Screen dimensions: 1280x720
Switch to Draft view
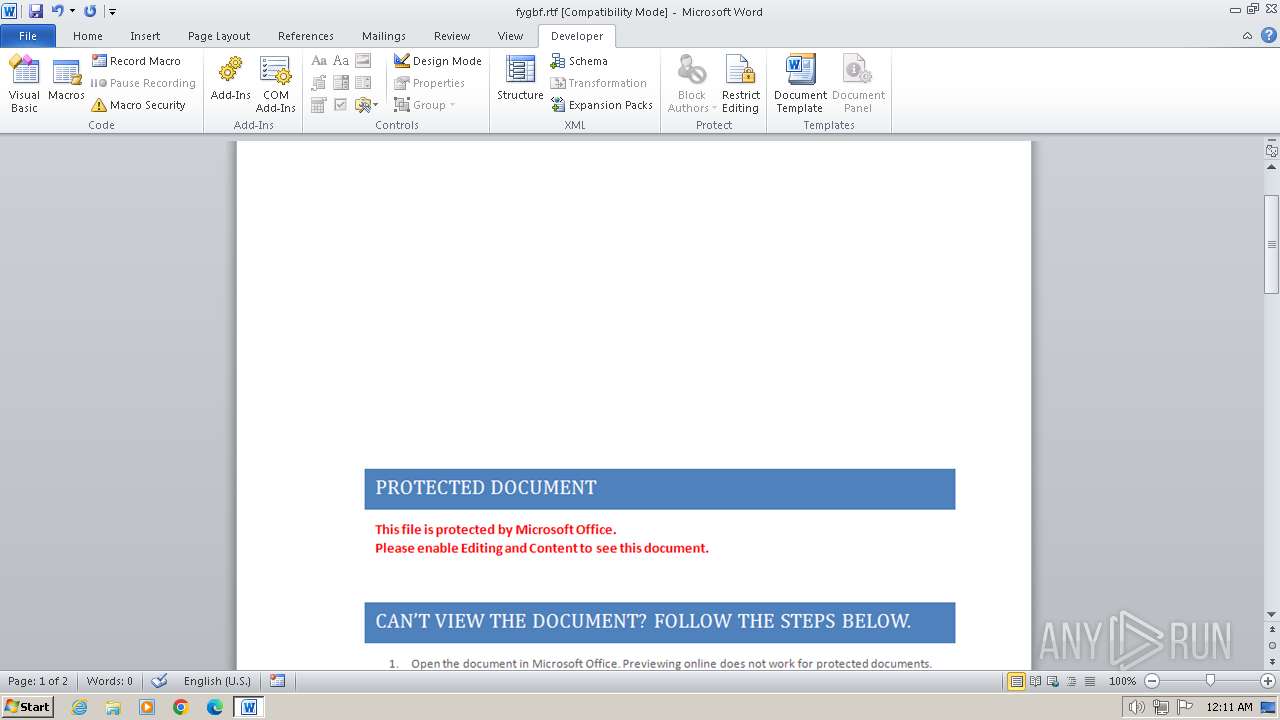tap(1089, 681)
